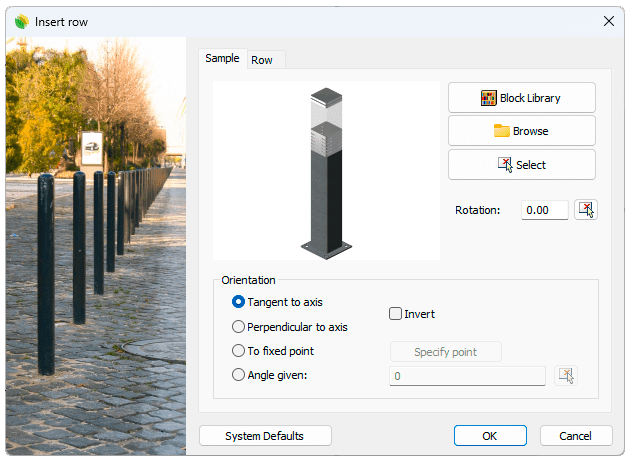This screenshot has width=630, height=460.
Task: Switch to the Row tab
Action: coord(262,60)
